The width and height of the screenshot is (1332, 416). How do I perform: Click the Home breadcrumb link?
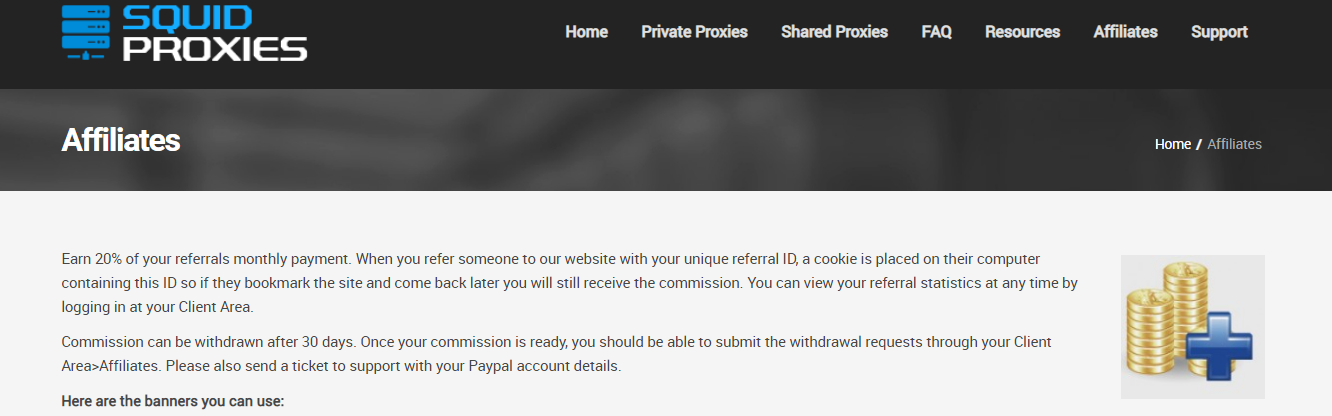point(1172,144)
